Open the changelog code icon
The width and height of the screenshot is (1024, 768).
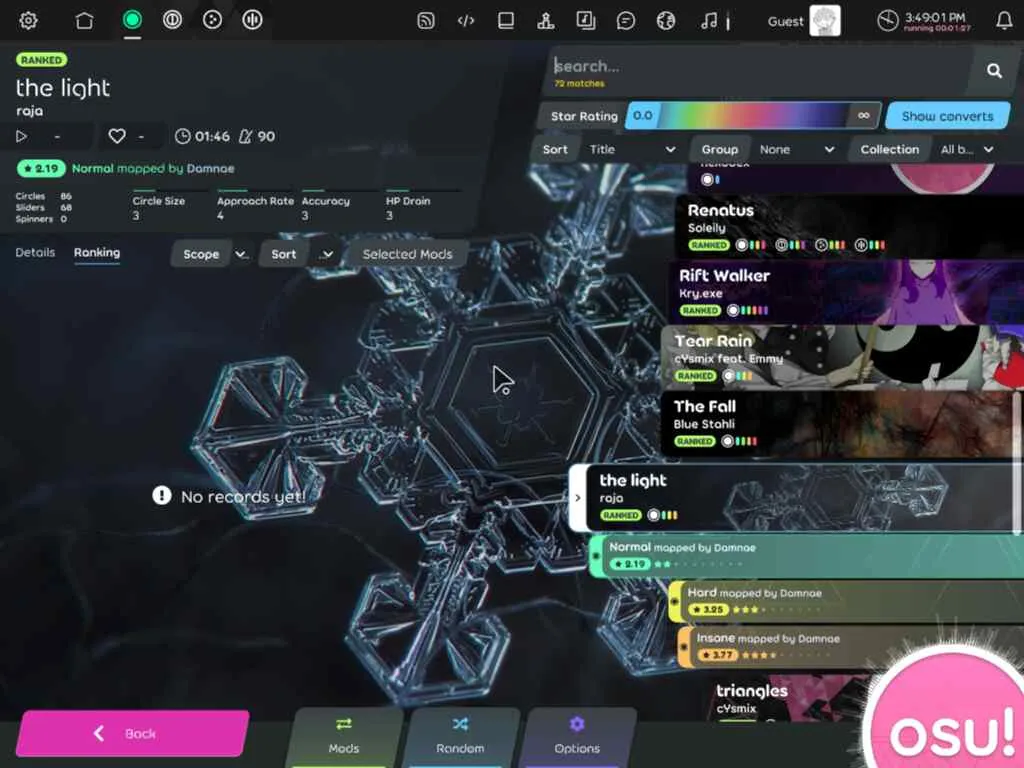click(466, 21)
